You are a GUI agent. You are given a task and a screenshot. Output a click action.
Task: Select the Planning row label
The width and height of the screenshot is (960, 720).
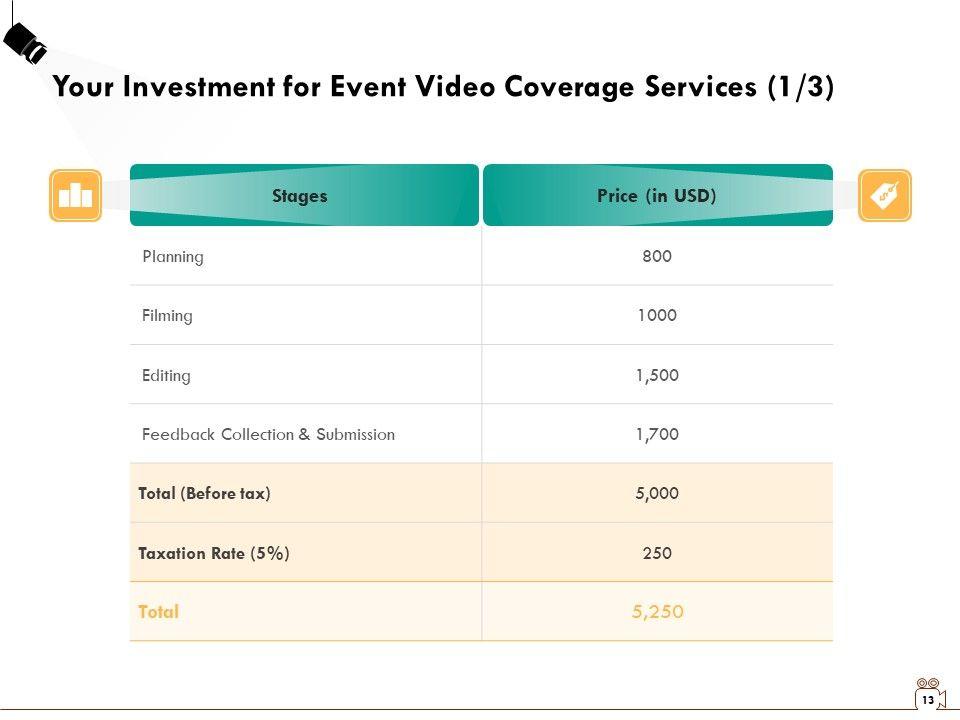coord(173,257)
